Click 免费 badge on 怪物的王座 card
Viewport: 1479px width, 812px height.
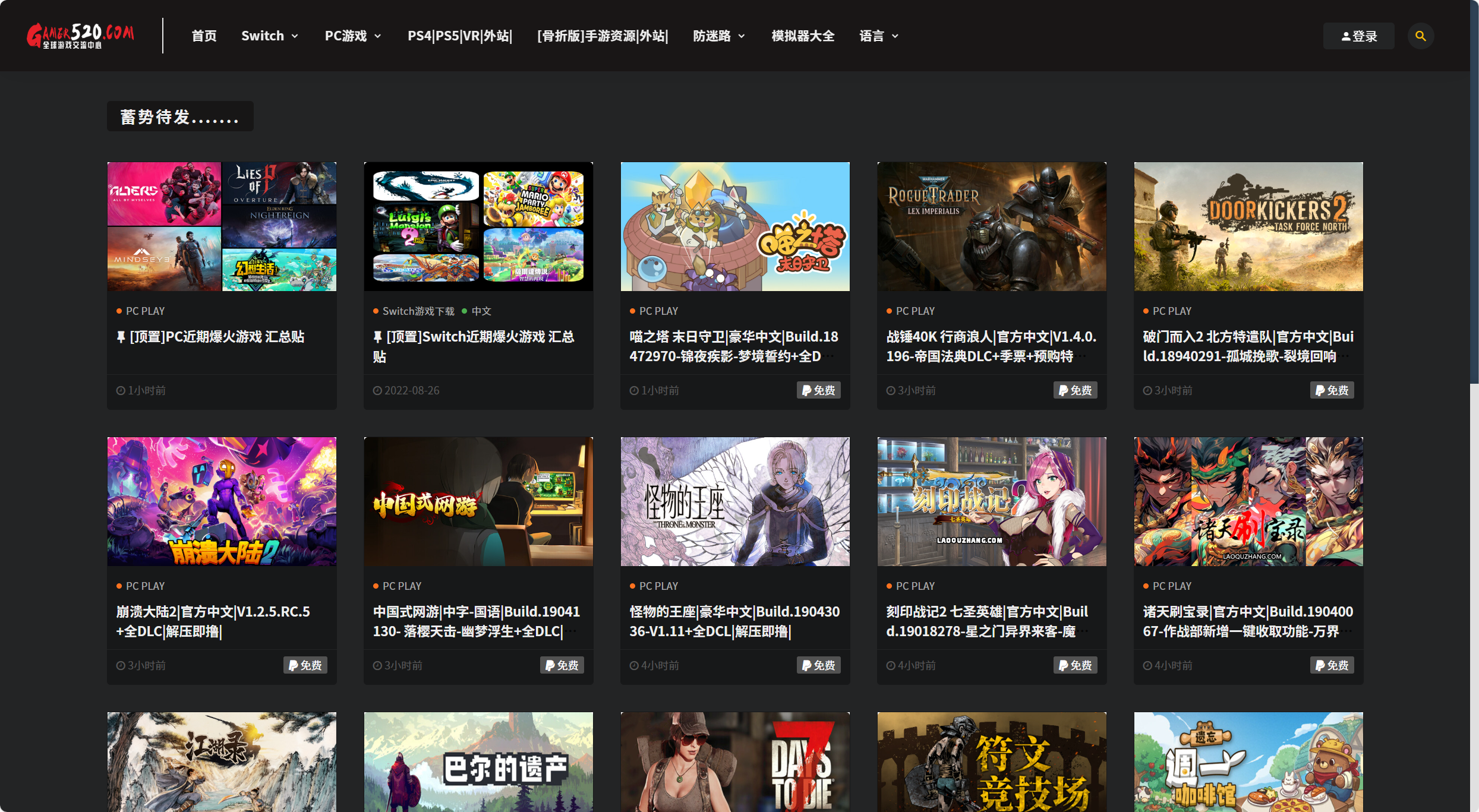point(818,665)
